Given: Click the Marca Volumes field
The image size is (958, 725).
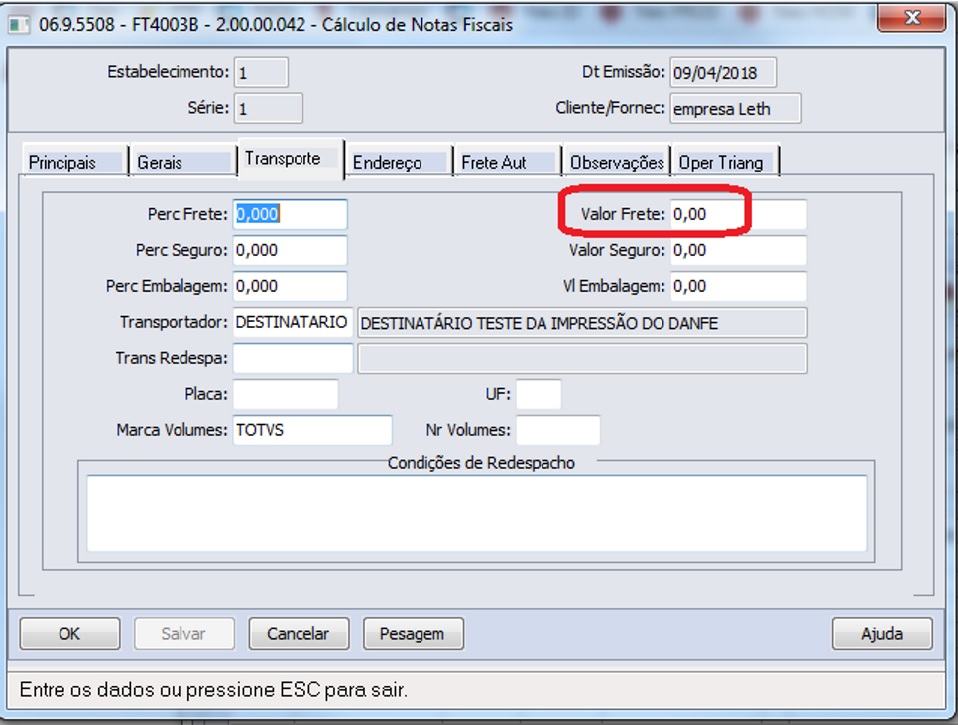Looking at the screenshot, I should (312, 430).
